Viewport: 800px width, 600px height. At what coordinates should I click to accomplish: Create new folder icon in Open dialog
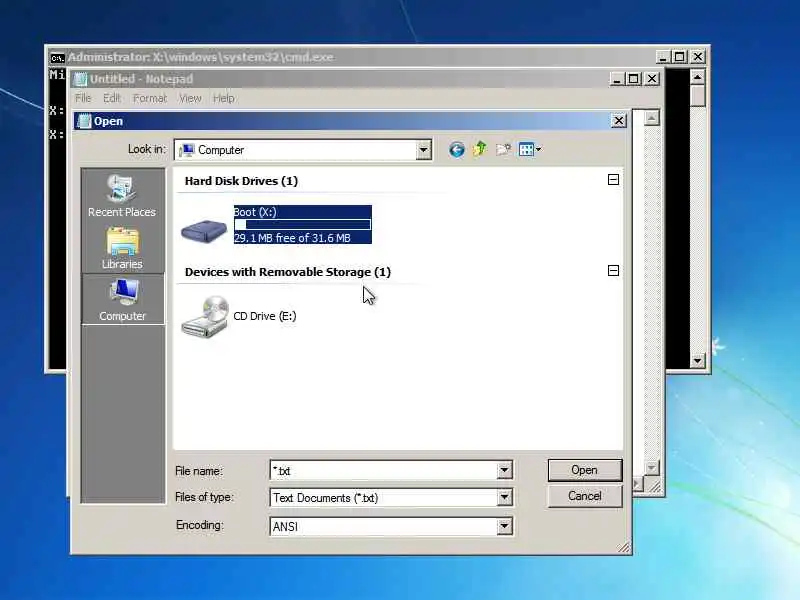point(504,149)
